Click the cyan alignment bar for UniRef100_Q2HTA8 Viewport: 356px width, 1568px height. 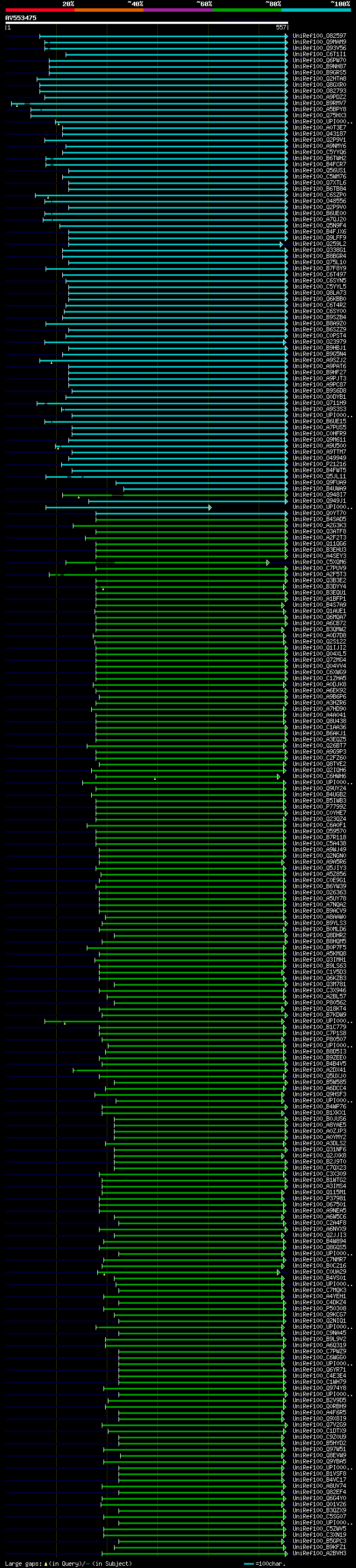tap(162, 78)
